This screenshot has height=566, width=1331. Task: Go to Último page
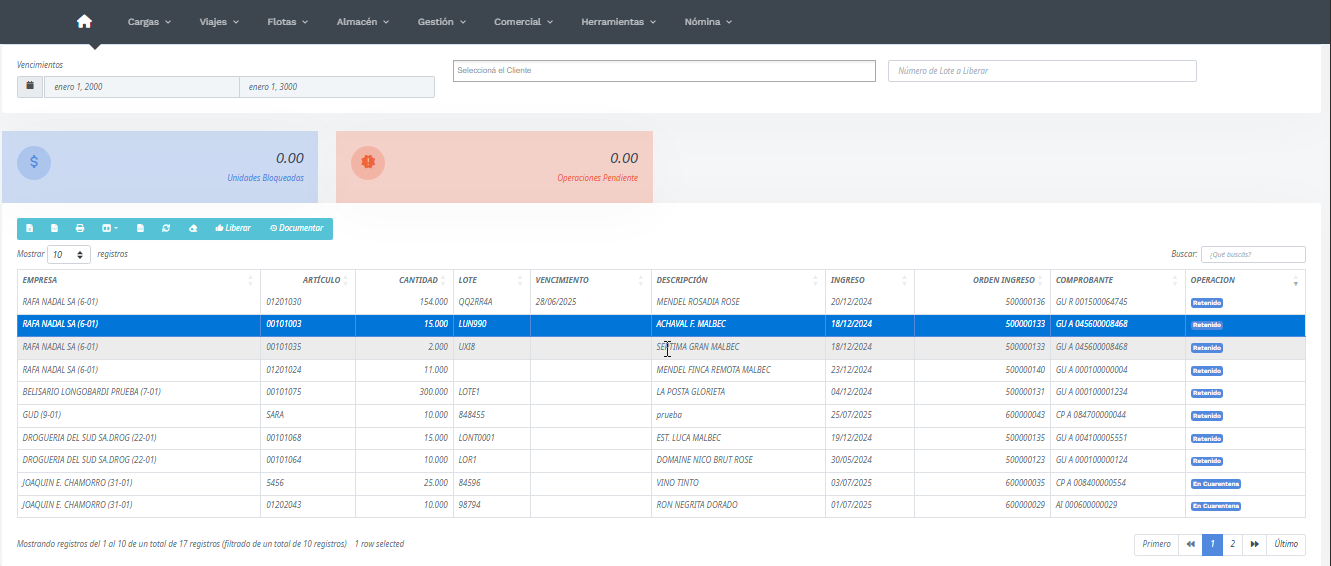(1286, 544)
